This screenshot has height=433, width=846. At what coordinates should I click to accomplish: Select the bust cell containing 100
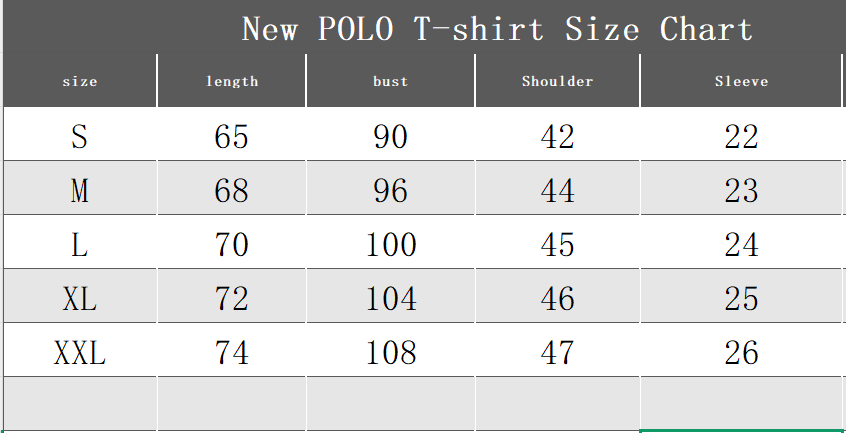(391, 244)
